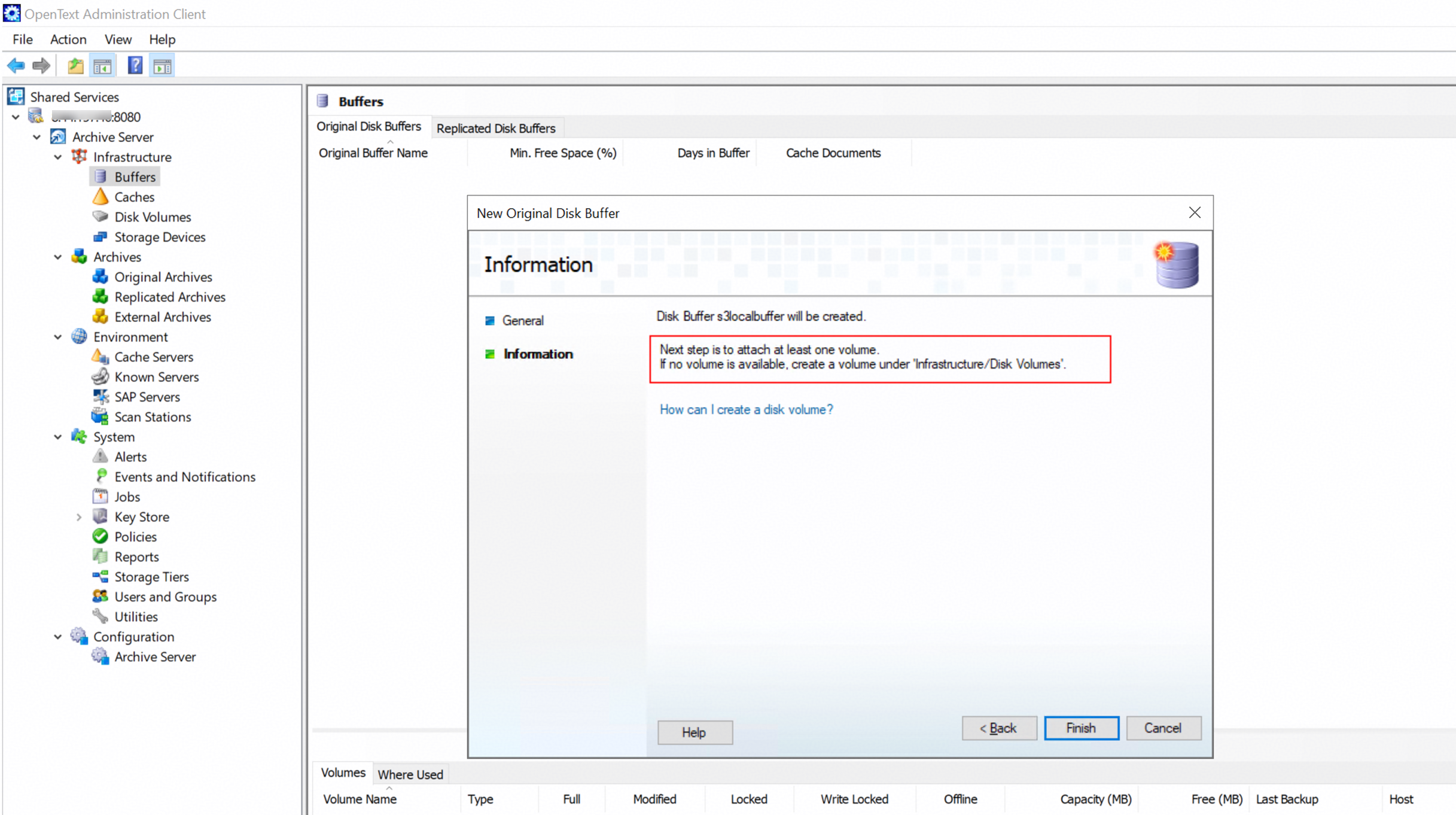Sort by Cache Documents column

click(833, 153)
